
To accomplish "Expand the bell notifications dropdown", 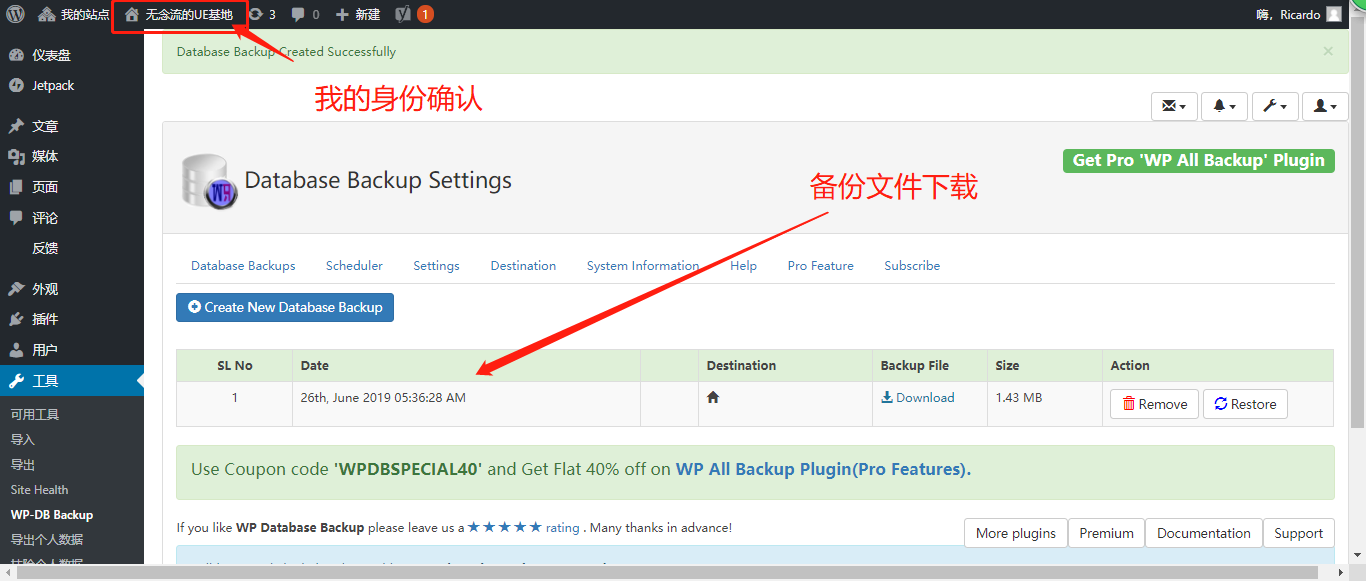I will [1224, 106].
